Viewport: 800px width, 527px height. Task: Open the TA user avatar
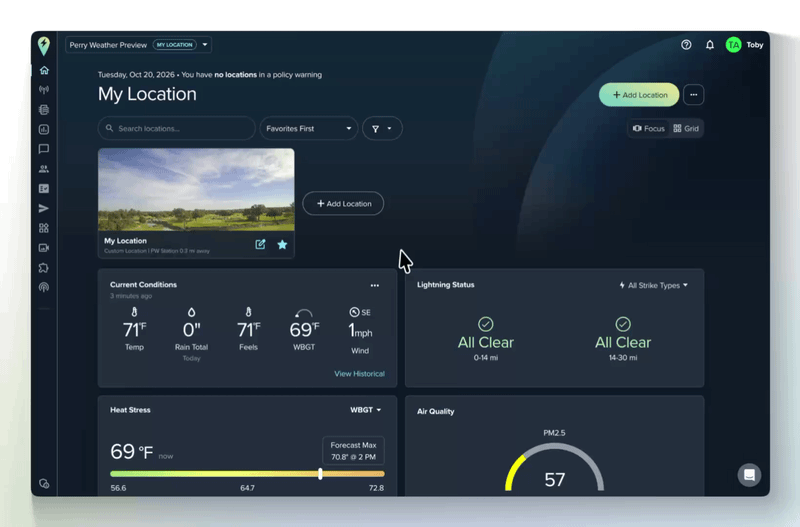[734, 45]
